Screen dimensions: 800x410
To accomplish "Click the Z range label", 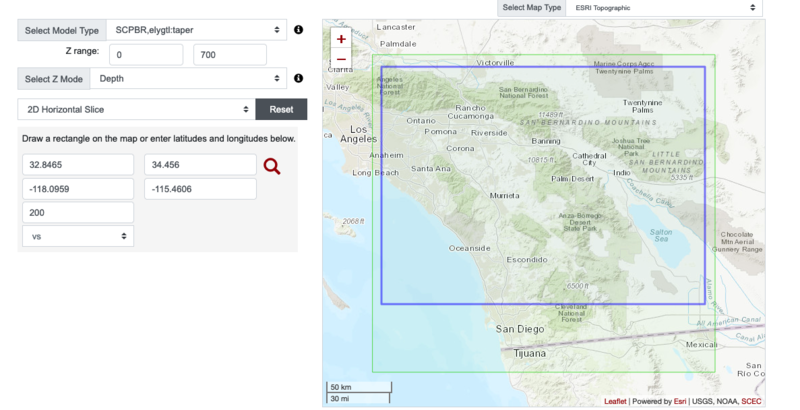I will [x=82, y=51].
